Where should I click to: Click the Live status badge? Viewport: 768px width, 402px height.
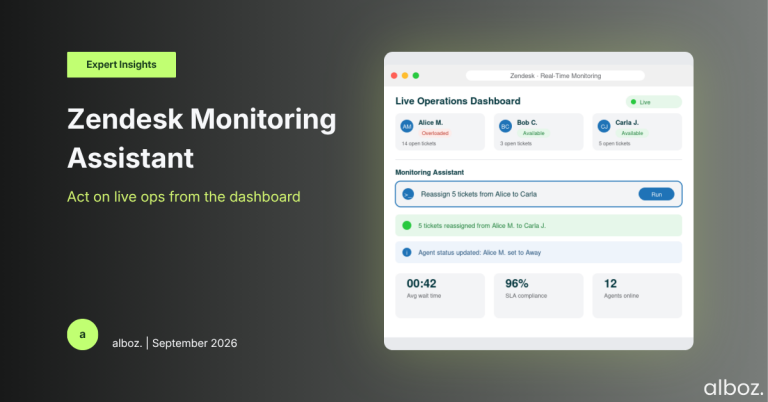tap(653, 102)
